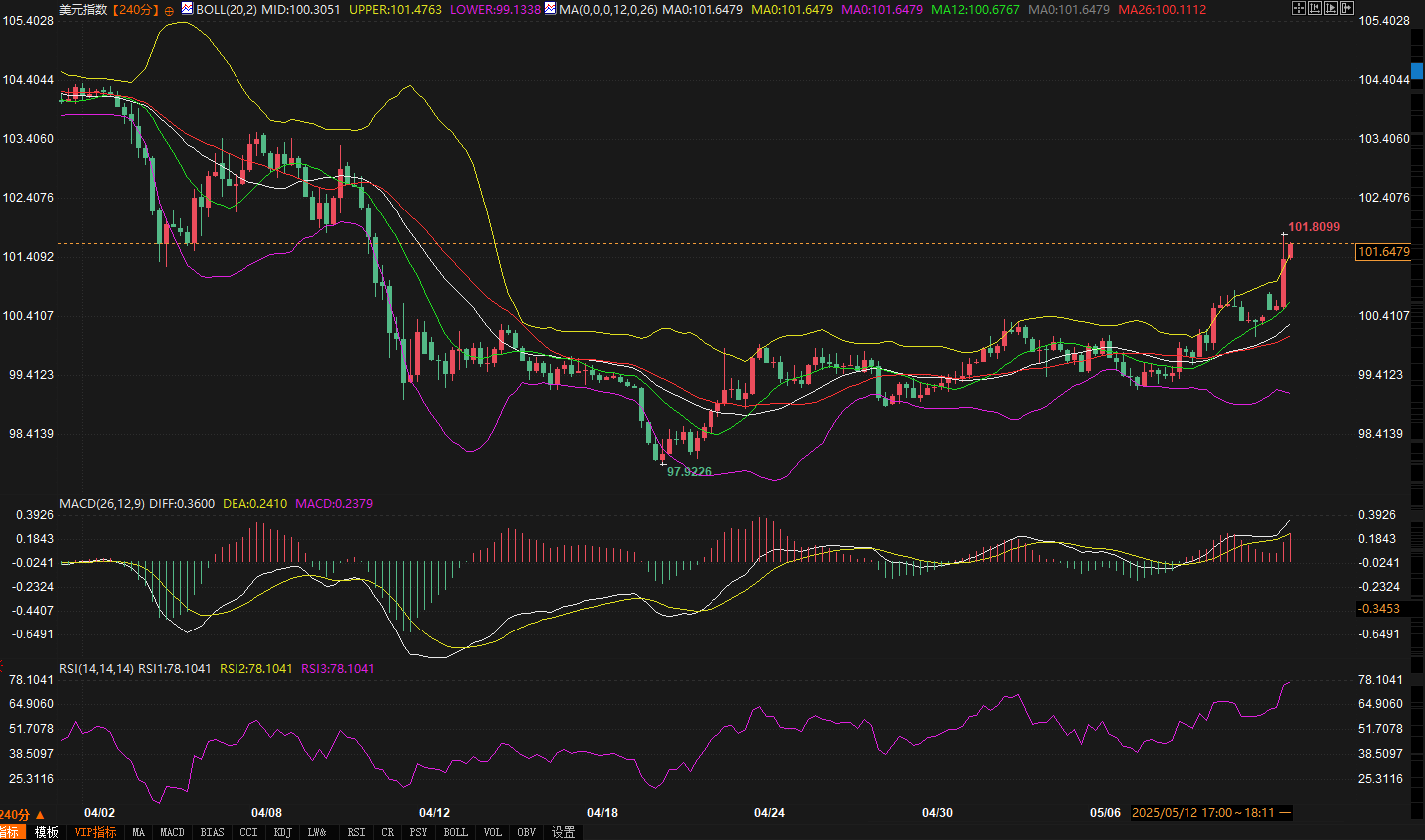Viewport: 1425px width, 840px height.
Task: Select the RSI indicator tab
Action: pyautogui.click(x=356, y=832)
